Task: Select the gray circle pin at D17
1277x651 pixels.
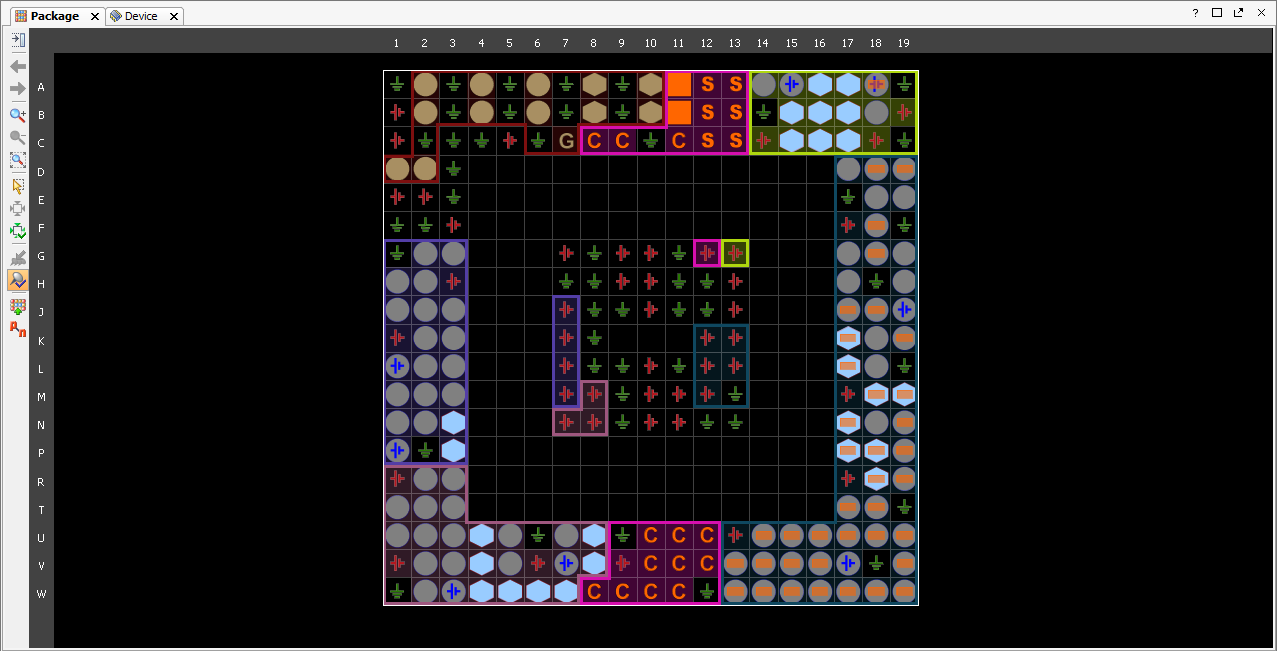Action: coord(848,169)
